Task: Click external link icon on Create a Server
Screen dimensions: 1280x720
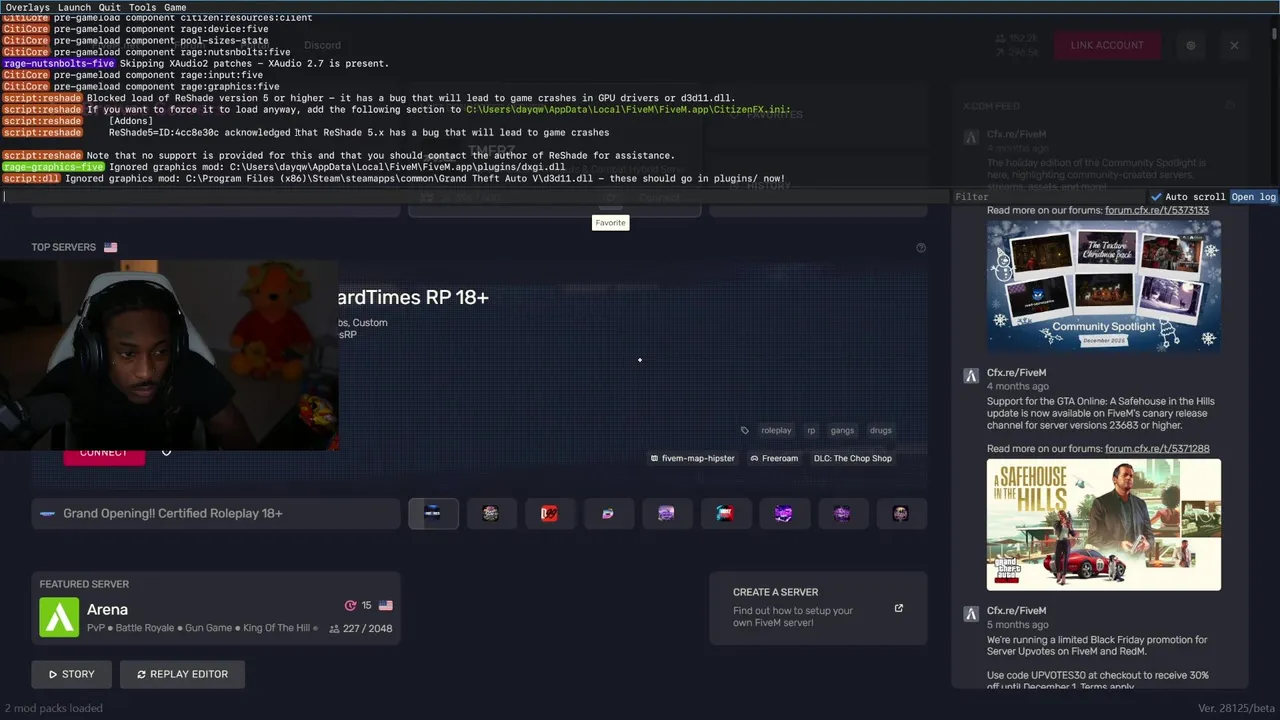Action: [898, 607]
